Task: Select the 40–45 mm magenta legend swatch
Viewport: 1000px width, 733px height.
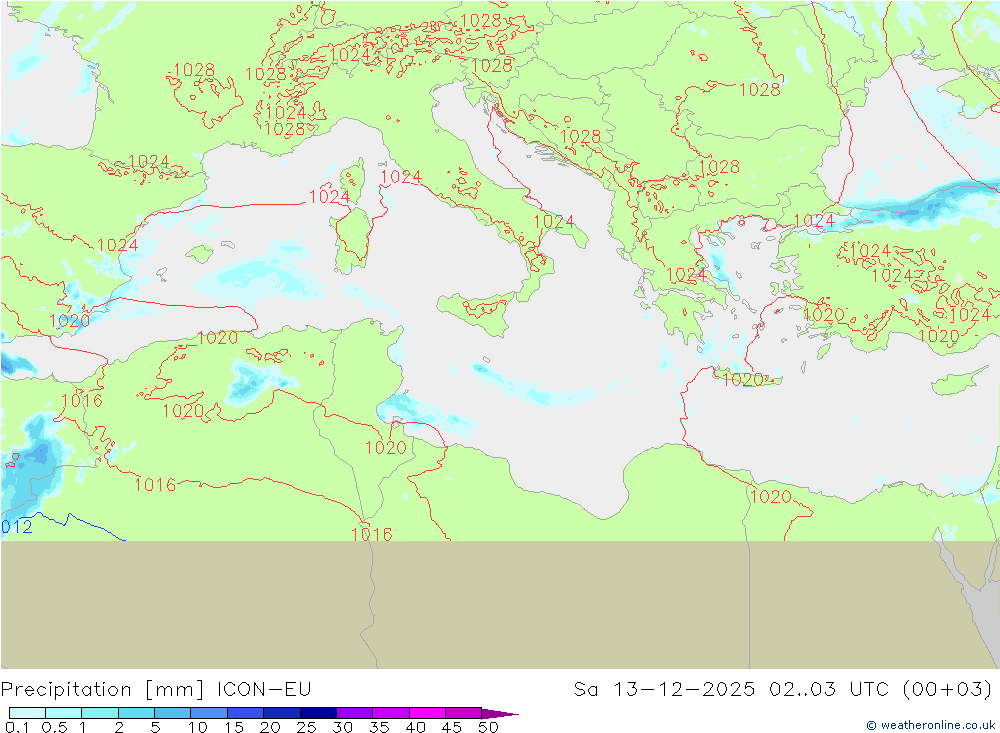Action: pos(427,713)
